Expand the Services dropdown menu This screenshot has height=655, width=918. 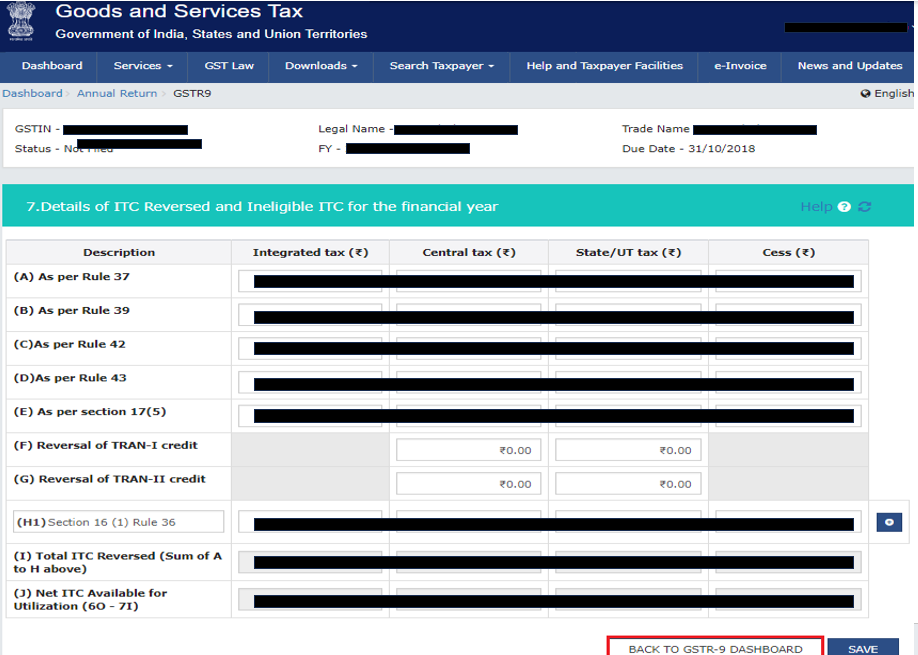pyautogui.click(x=143, y=66)
